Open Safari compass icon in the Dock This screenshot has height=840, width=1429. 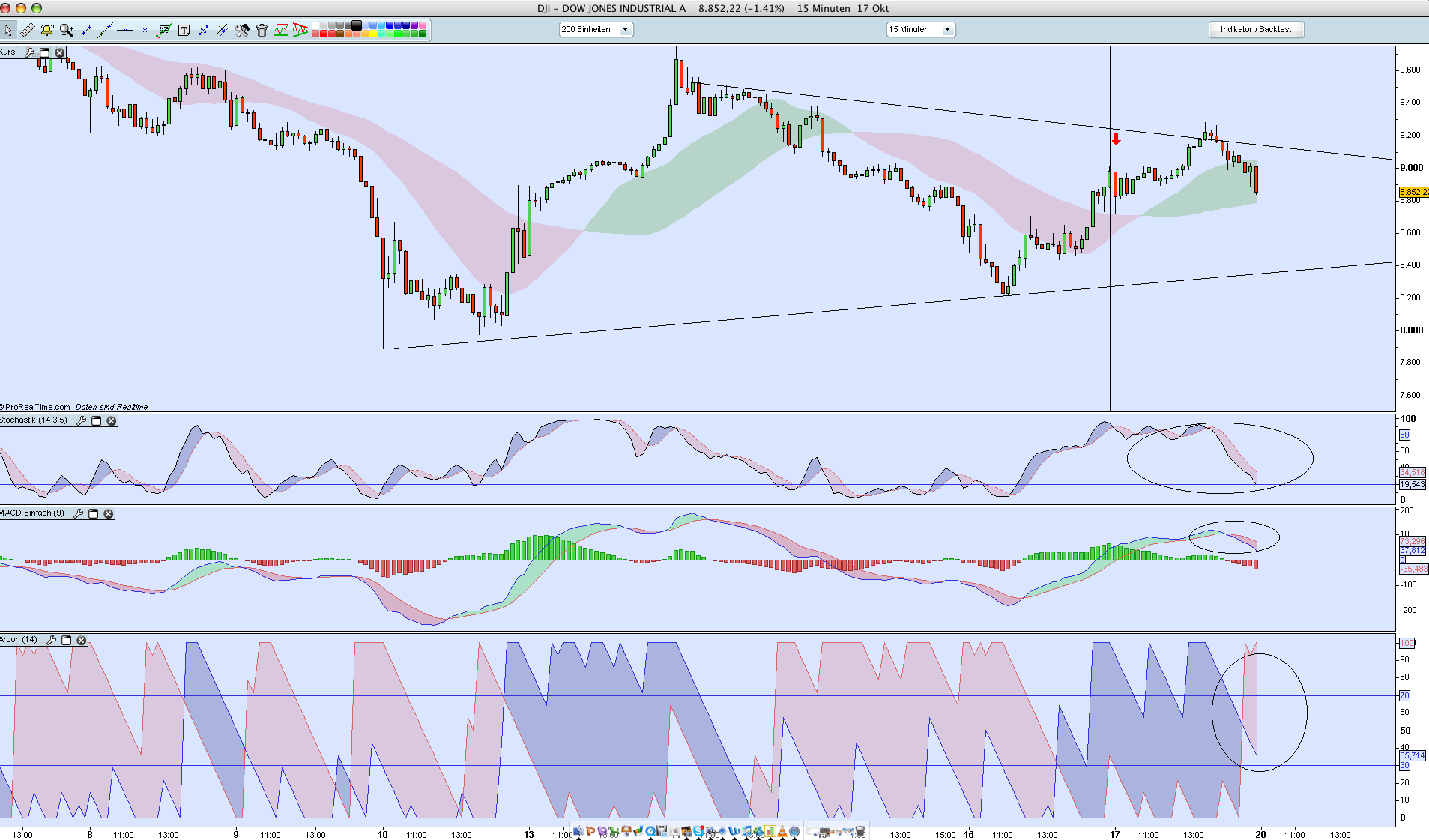pos(794,831)
